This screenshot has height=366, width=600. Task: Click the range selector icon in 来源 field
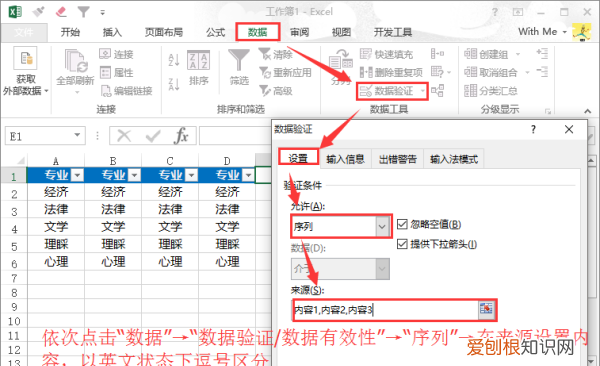(486, 309)
